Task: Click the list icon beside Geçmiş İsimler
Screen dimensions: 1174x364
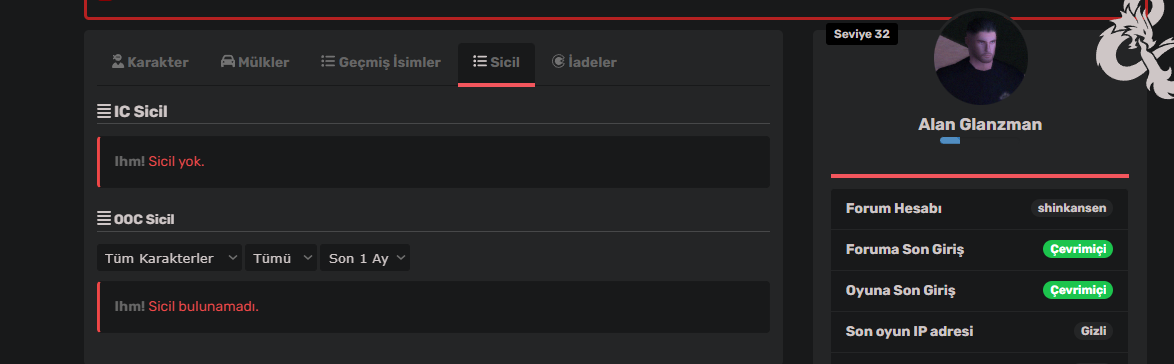Action: (328, 61)
